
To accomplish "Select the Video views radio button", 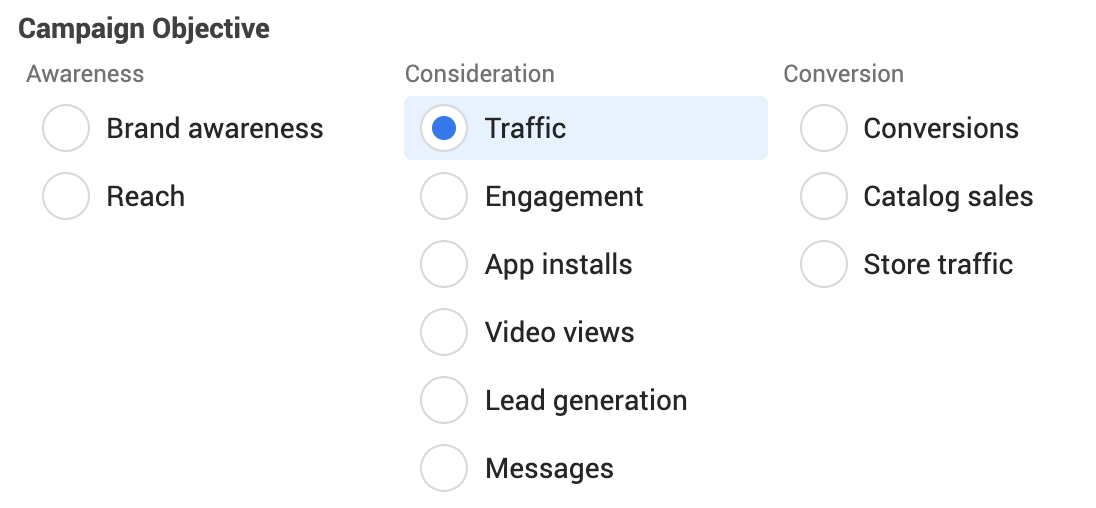I will coord(444,332).
